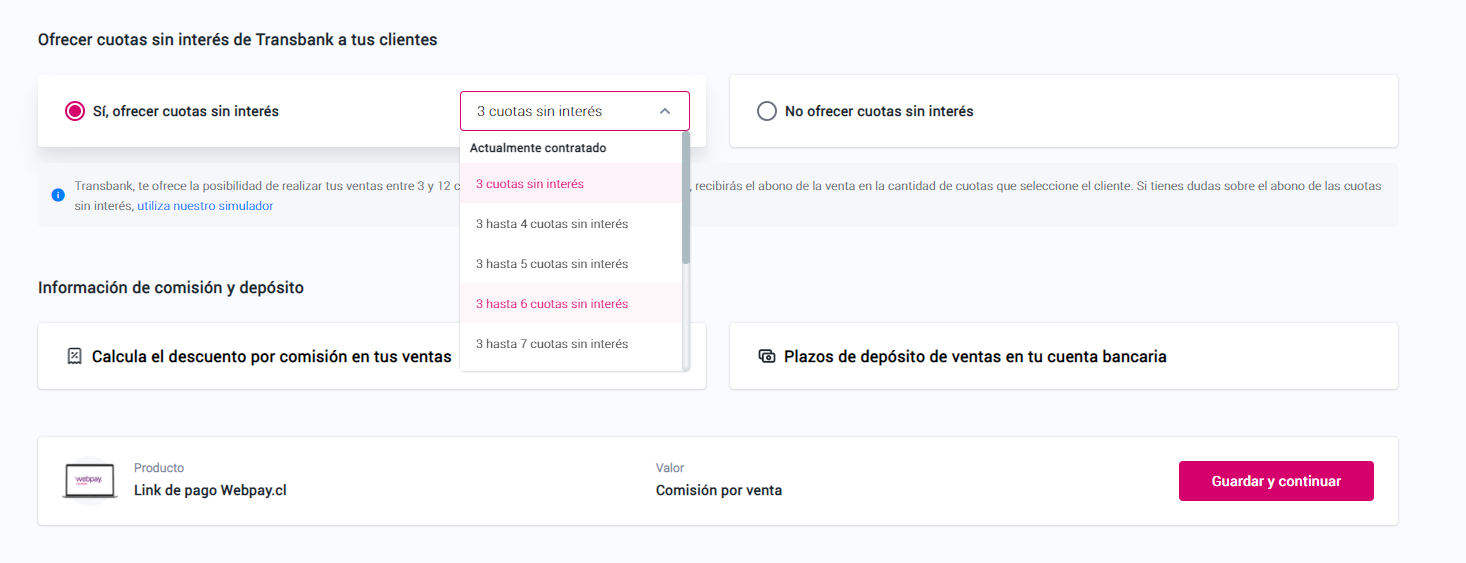Choose '3 hasta 5 cuotas sin interés' option
Screen dimensions: 1466x563
[571, 264]
